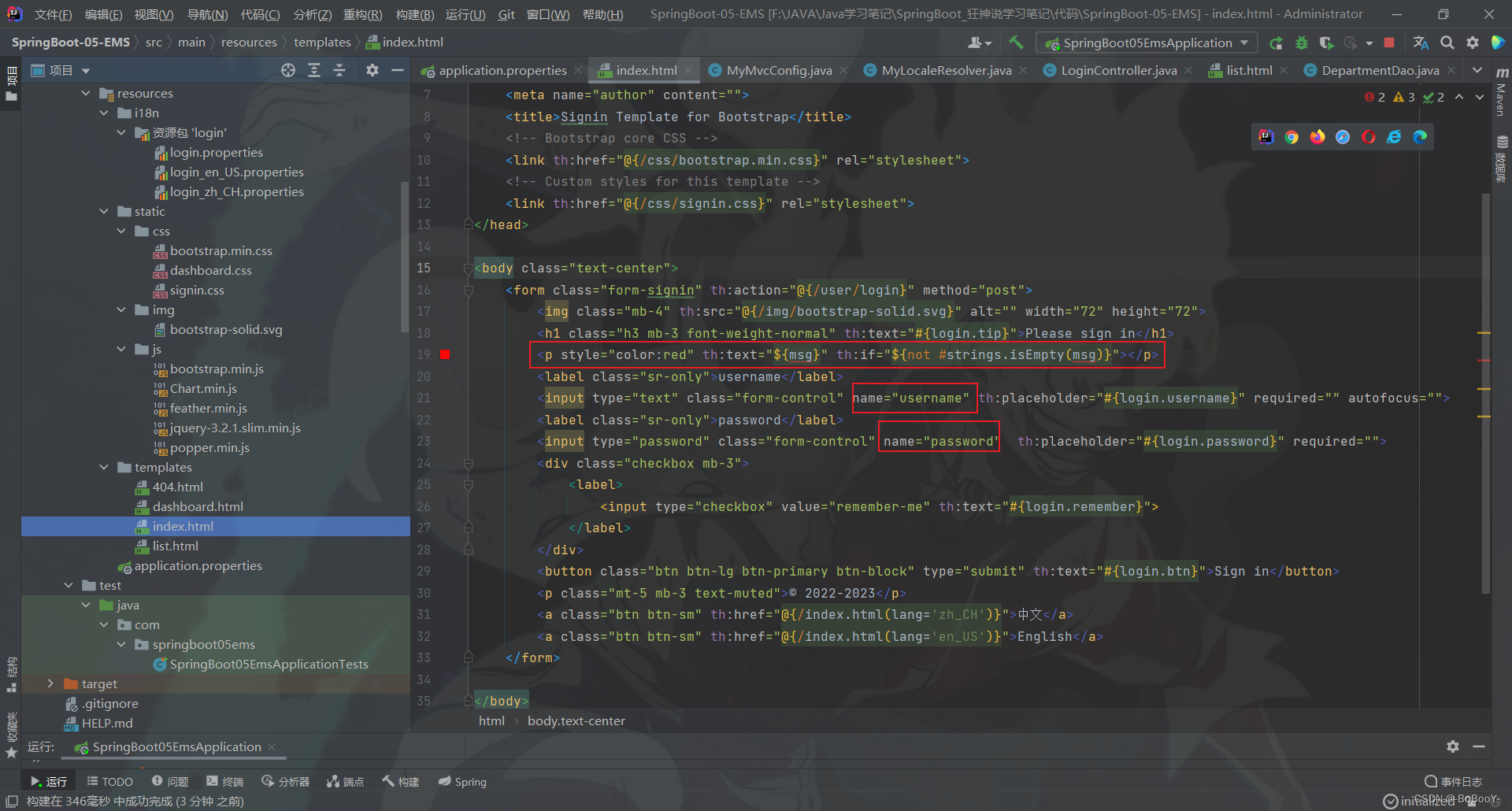
Task: Close the index.html editor tab
Action: (x=688, y=70)
